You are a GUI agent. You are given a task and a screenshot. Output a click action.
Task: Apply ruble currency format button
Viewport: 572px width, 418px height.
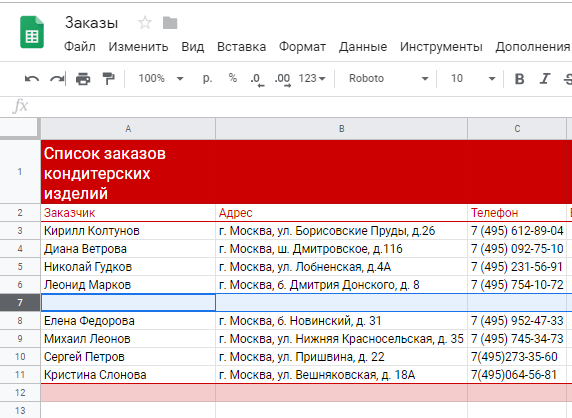point(207,79)
